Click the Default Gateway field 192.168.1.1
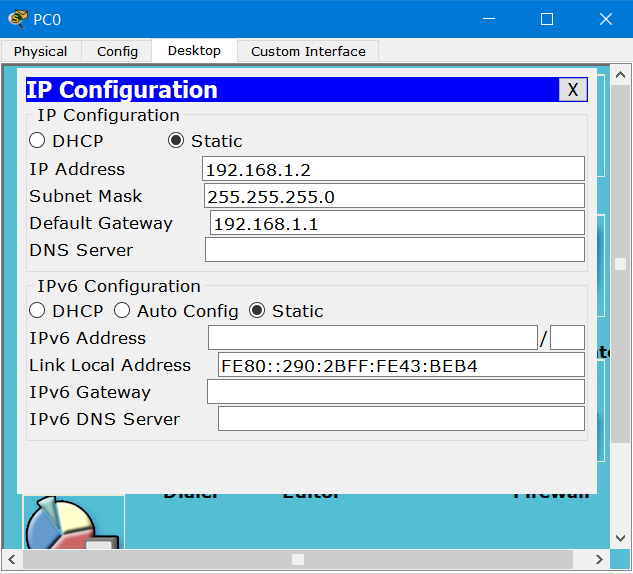 [x=397, y=223]
